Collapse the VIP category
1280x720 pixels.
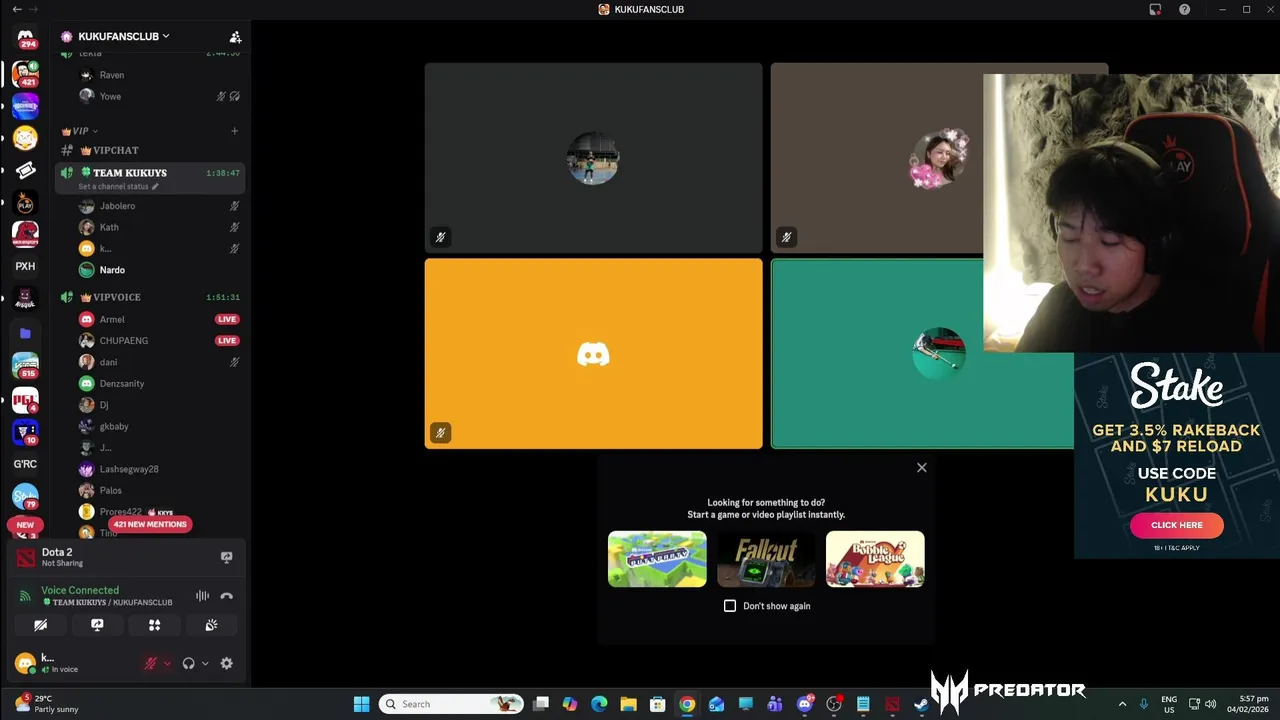80,131
